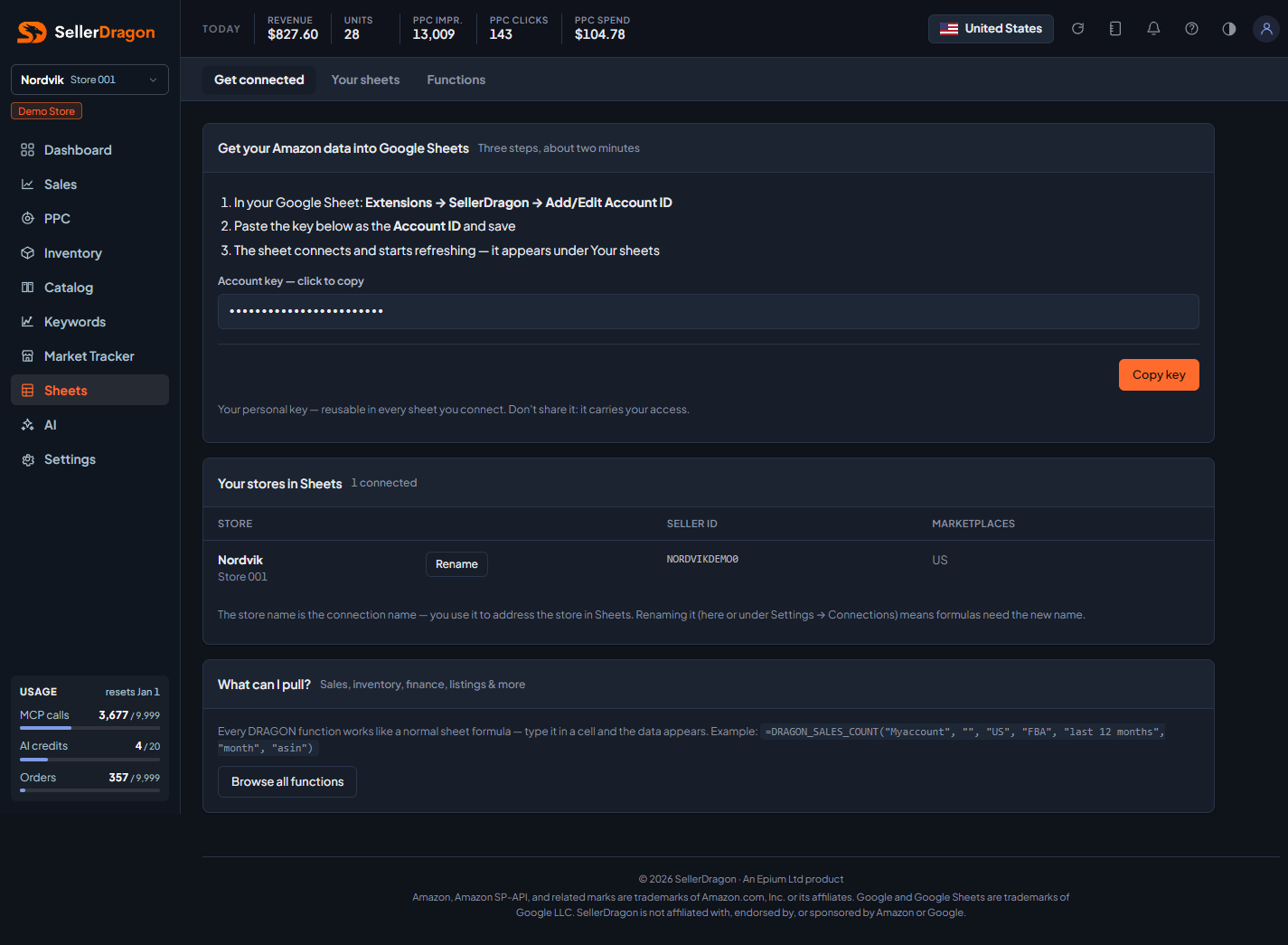
Task: Navigate to Inventory in the sidebar
Action: pos(89,253)
